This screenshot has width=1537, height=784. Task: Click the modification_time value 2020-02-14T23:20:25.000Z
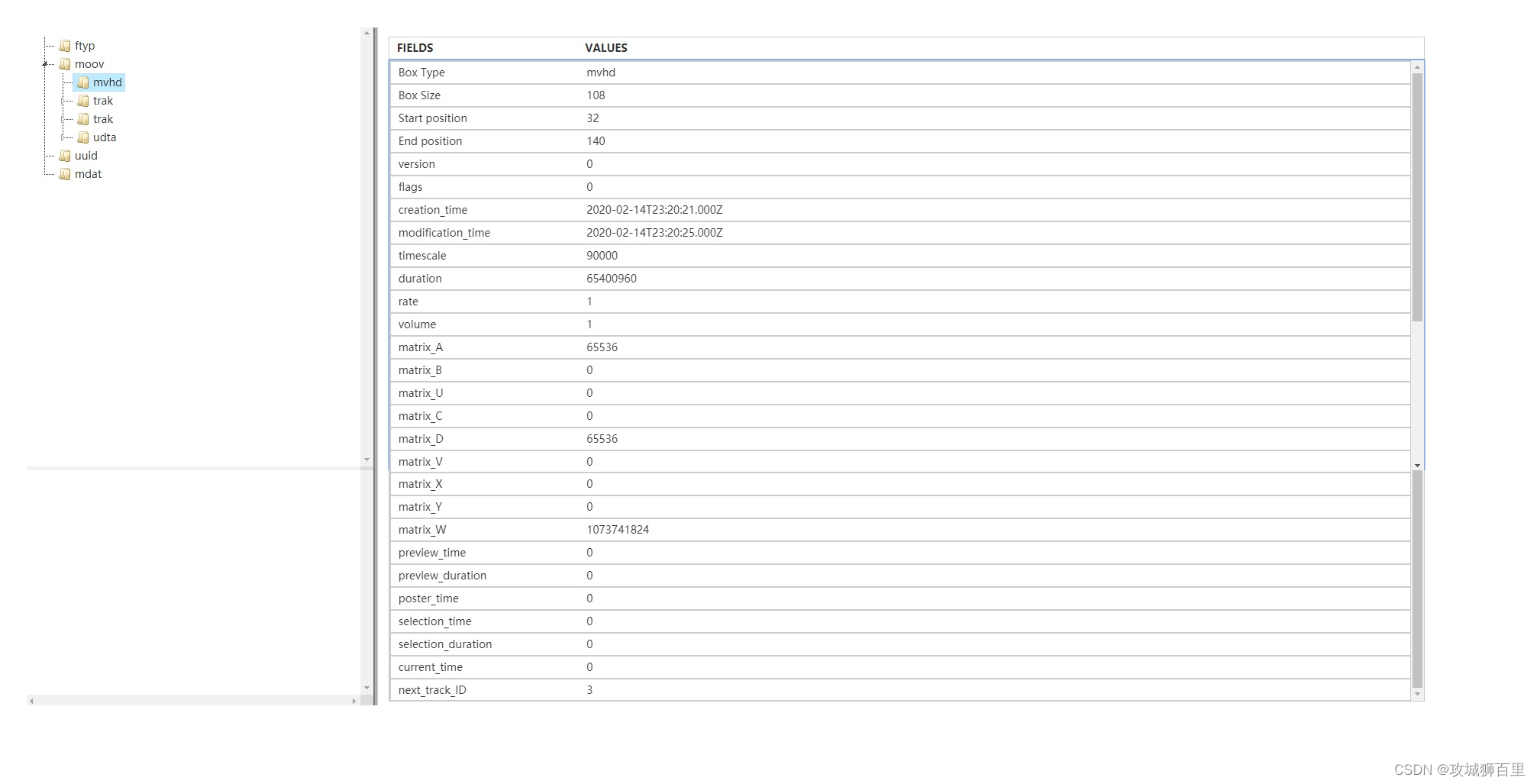[654, 233]
